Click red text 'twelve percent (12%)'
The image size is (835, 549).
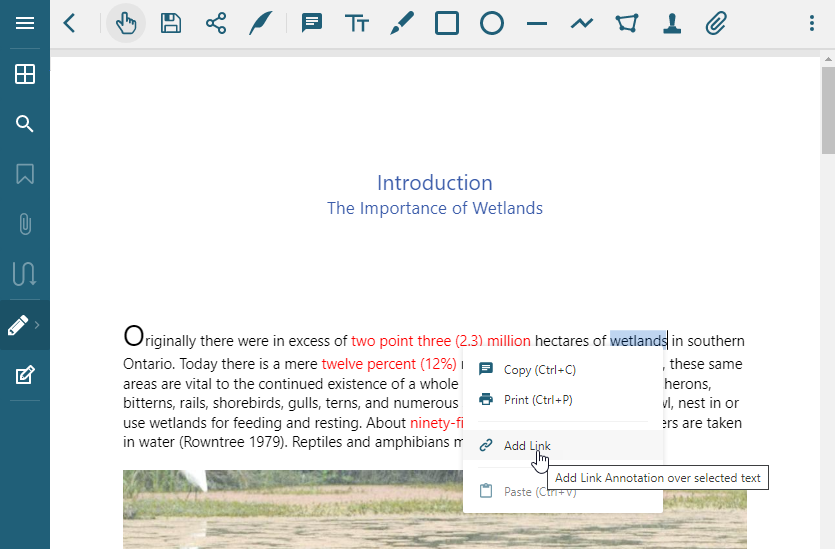pos(389,364)
